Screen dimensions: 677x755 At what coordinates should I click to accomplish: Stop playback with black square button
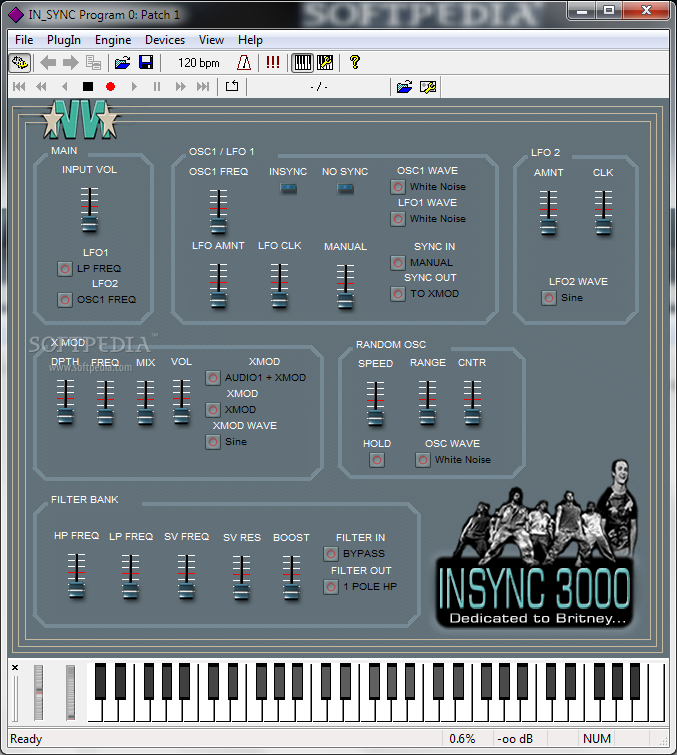(x=88, y=87)
